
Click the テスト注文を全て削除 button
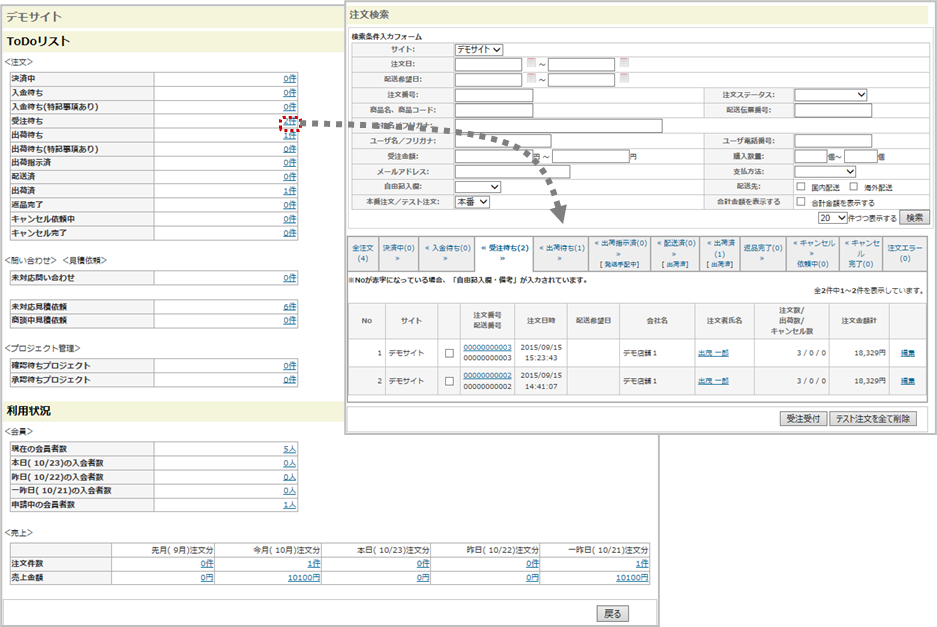click(872, 419)
